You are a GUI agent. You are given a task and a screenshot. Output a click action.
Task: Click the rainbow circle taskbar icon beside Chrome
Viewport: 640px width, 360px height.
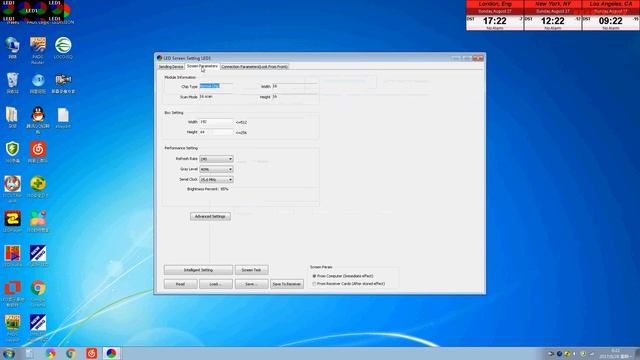point(51,353)
